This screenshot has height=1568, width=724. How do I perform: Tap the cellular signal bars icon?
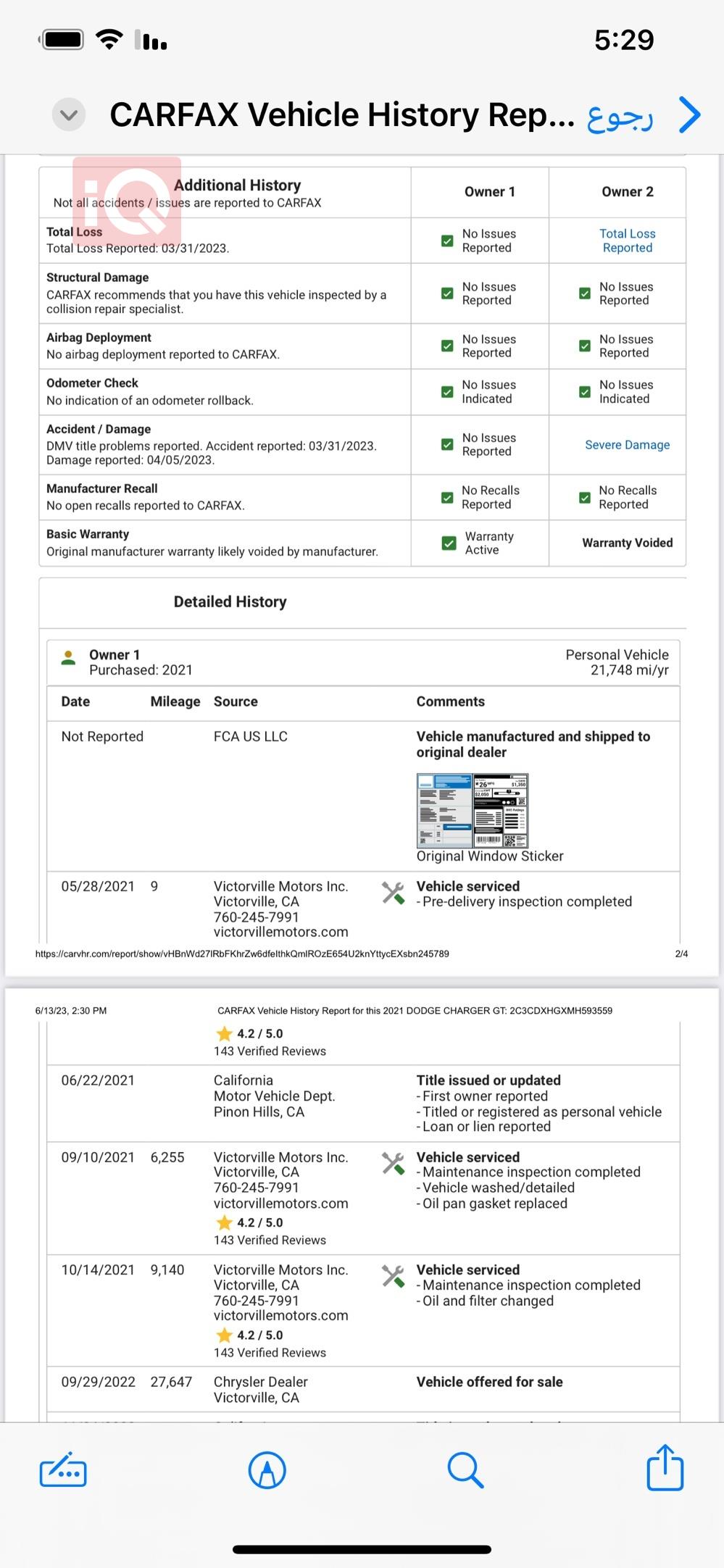point(151,40)
